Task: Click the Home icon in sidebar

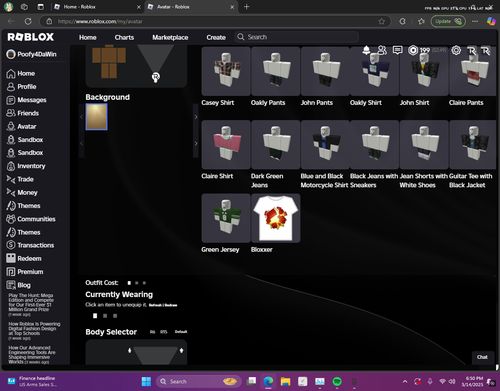Action: [x=11, y=74]
